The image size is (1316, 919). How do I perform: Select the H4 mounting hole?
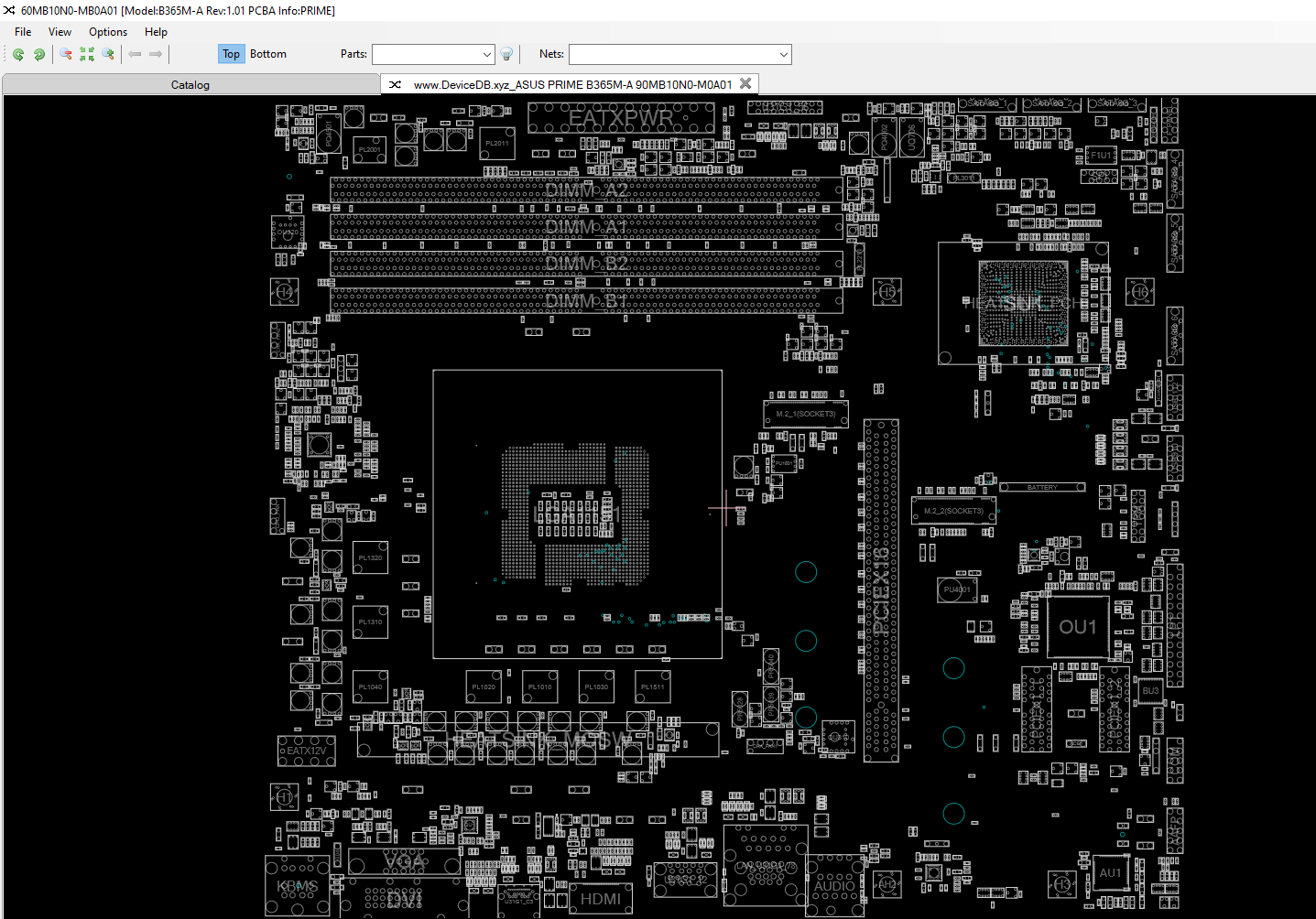(285, 292)
